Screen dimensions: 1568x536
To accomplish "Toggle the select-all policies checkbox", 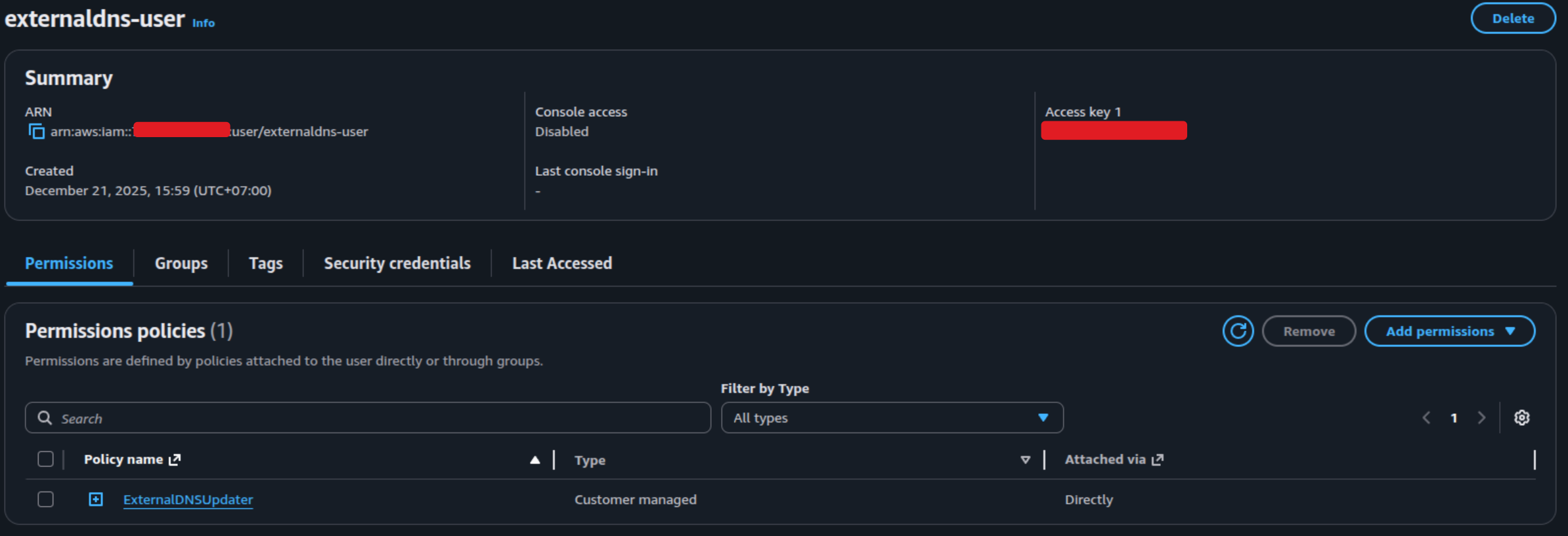I will point(45,459).
